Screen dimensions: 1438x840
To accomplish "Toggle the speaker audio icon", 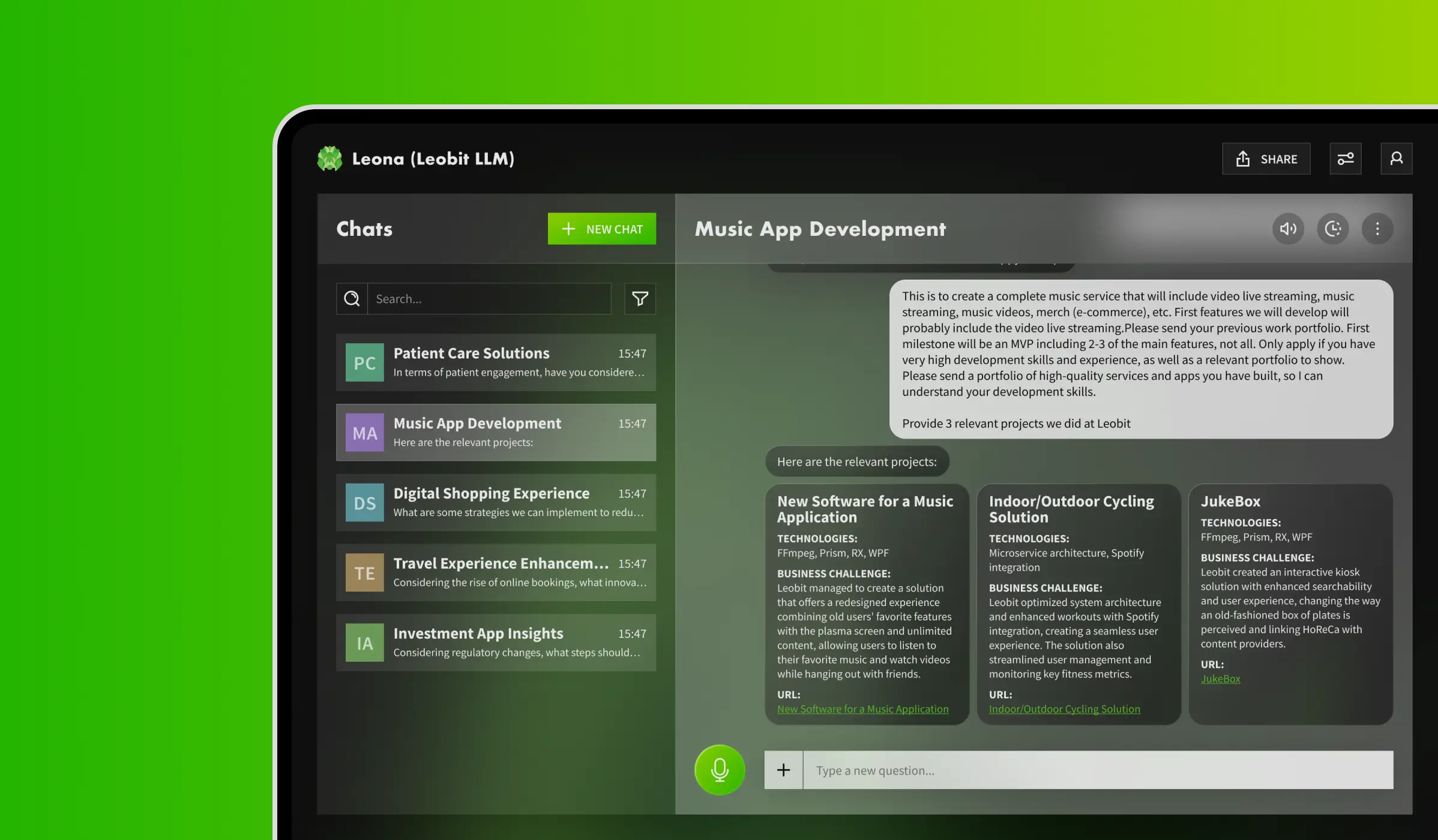I will [1288, 229].
